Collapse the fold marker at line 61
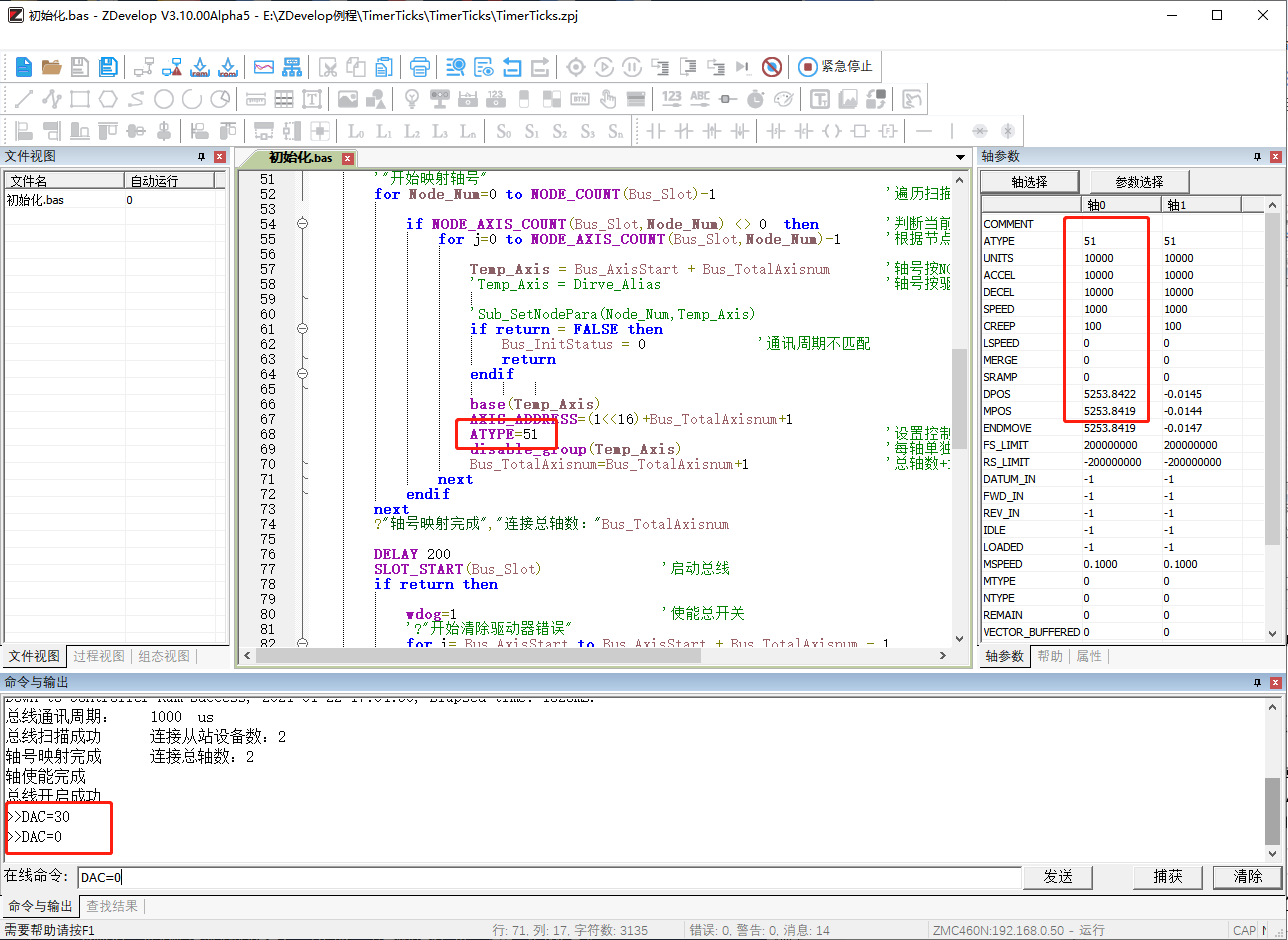 pos(302,329)
